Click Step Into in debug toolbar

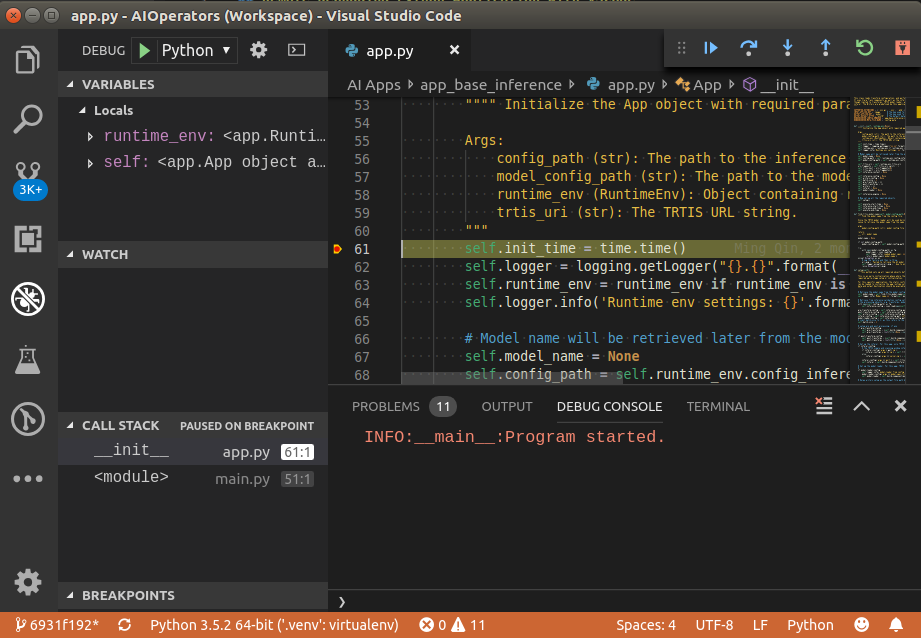[x=787, y=48]
